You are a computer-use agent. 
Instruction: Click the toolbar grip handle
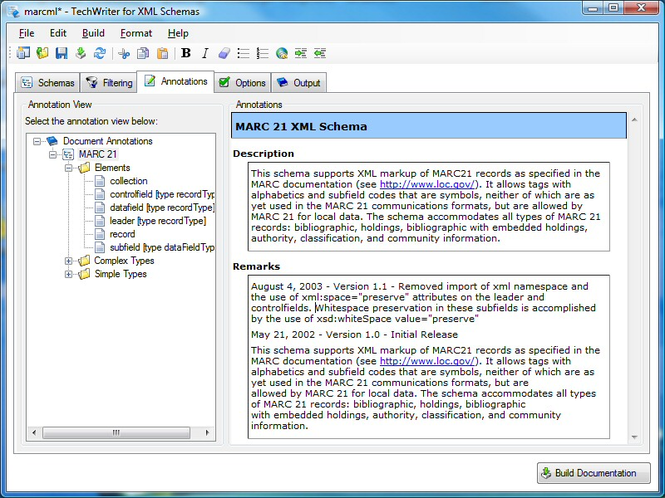point(11,53)
